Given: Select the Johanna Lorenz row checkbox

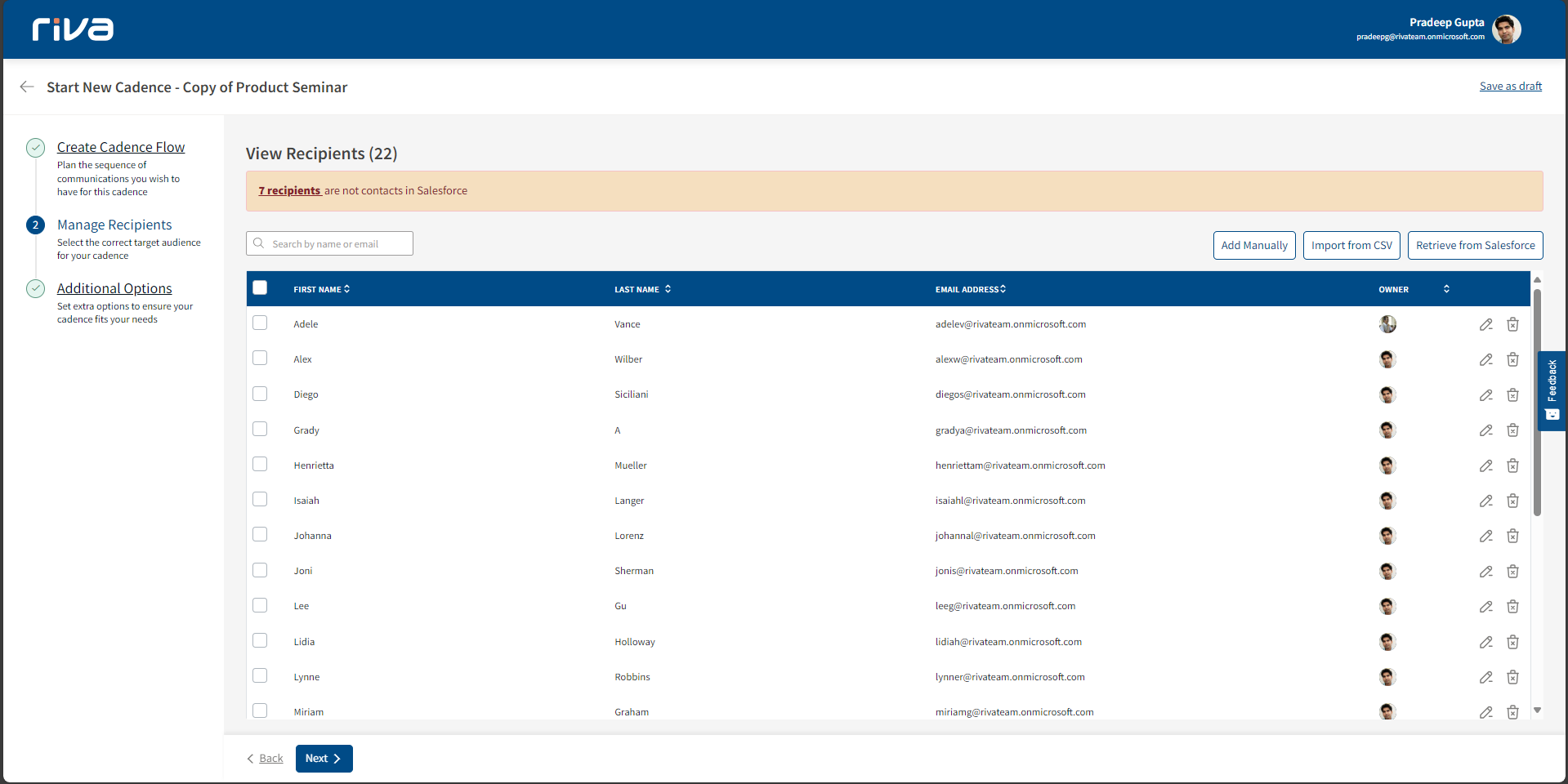Looking at the screenshot, I should point(260,534).
